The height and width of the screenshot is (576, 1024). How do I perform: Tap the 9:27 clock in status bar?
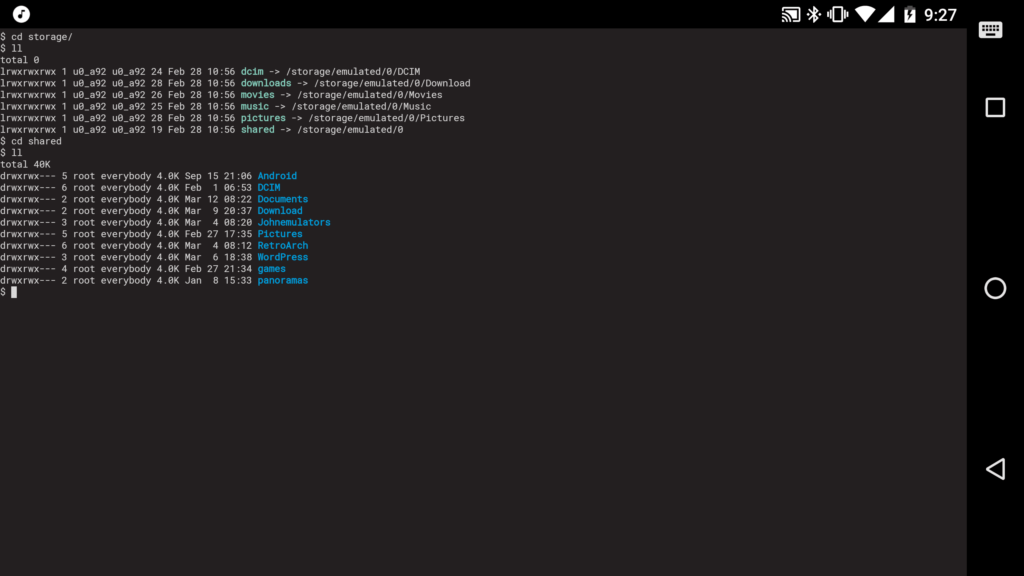(x=940, y=14)
